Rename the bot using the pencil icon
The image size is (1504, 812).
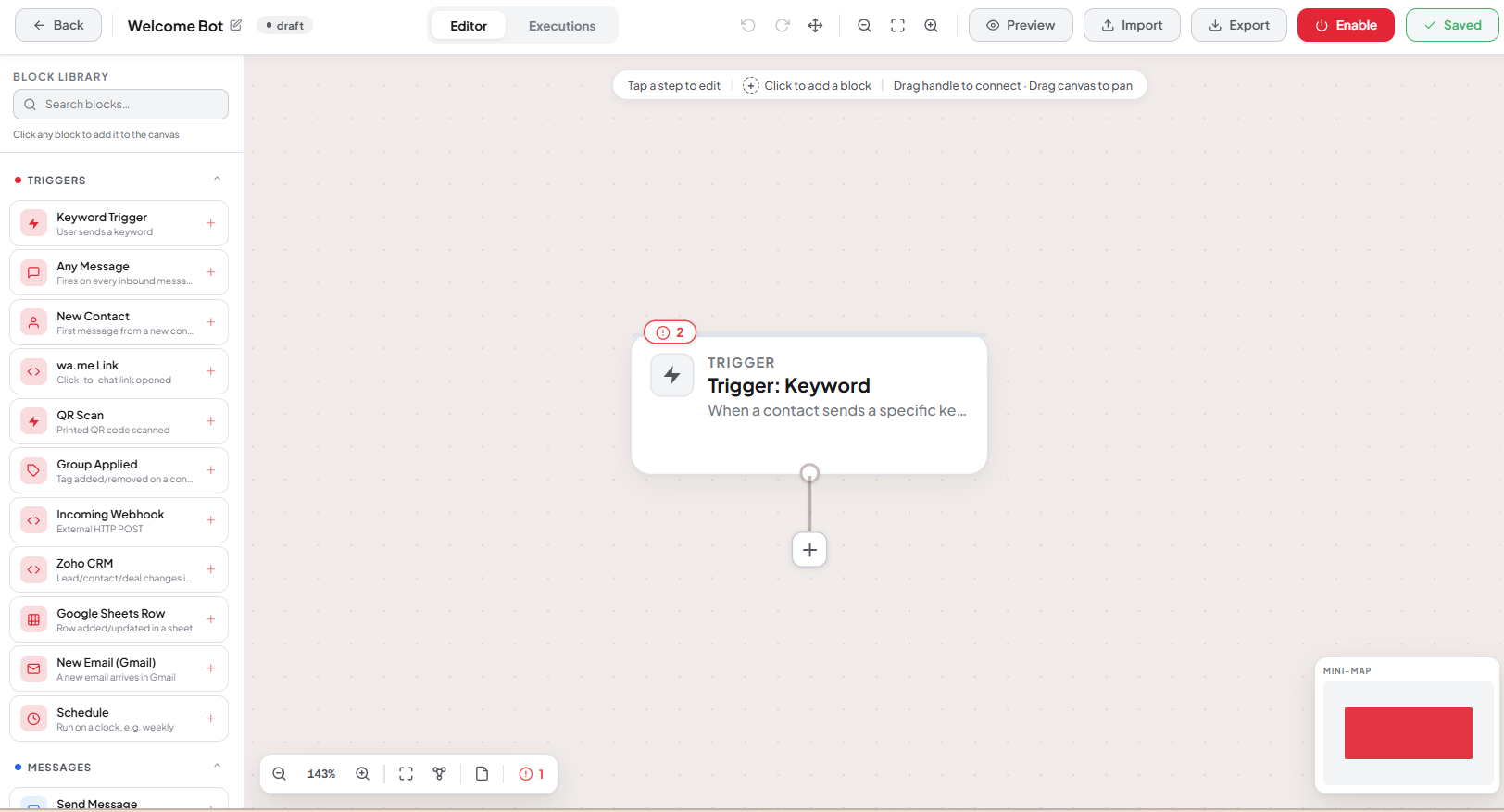point(236,25)
